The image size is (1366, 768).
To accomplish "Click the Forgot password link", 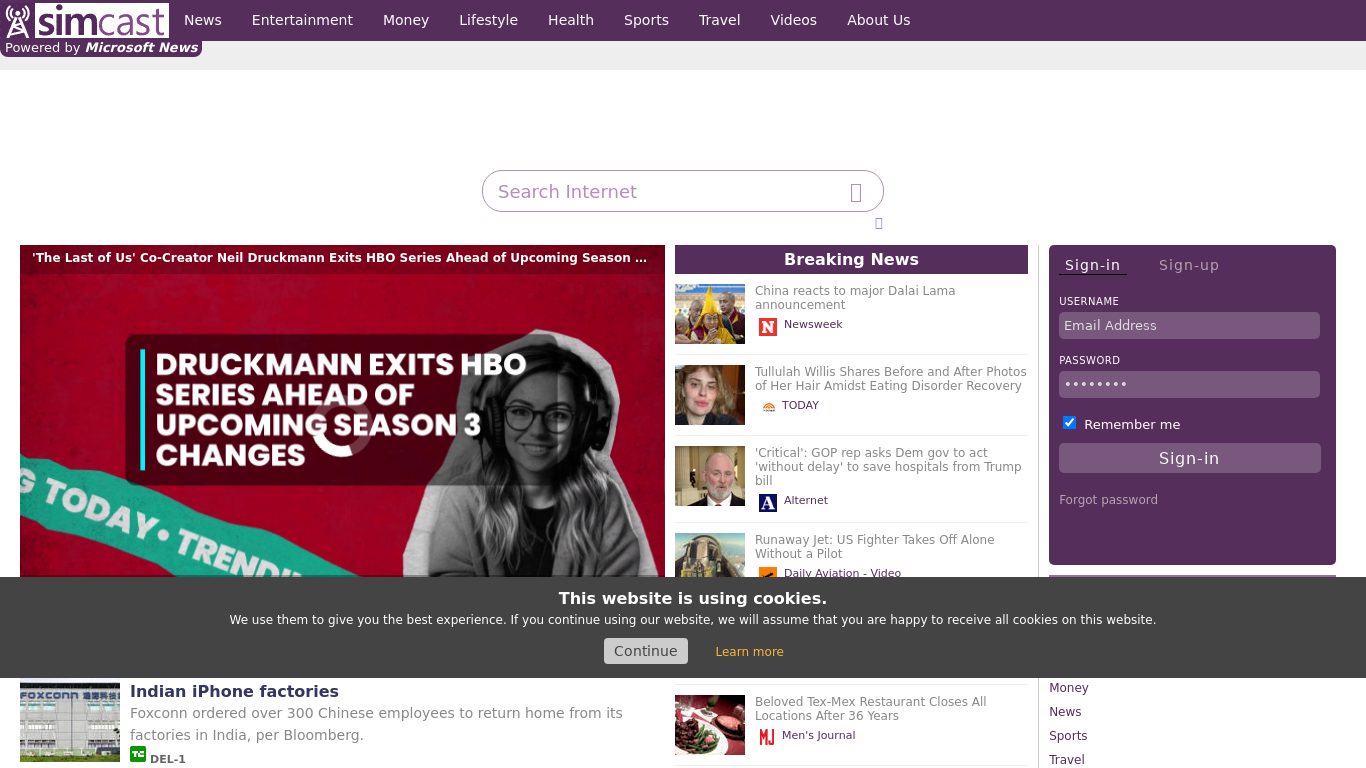I will tap(1108, 500).
